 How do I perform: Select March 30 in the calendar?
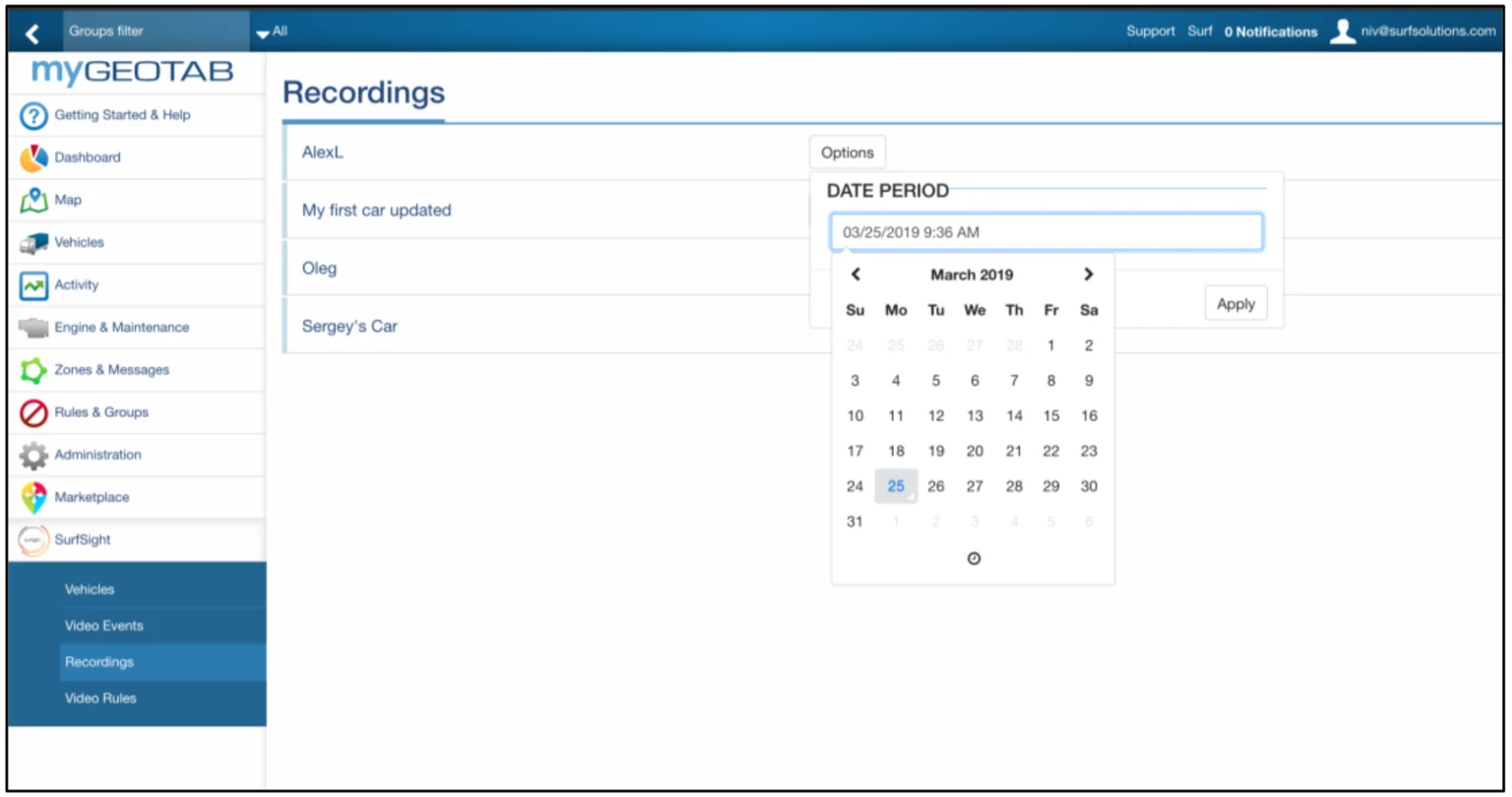pyautogui.click(x=1089, y=486)
